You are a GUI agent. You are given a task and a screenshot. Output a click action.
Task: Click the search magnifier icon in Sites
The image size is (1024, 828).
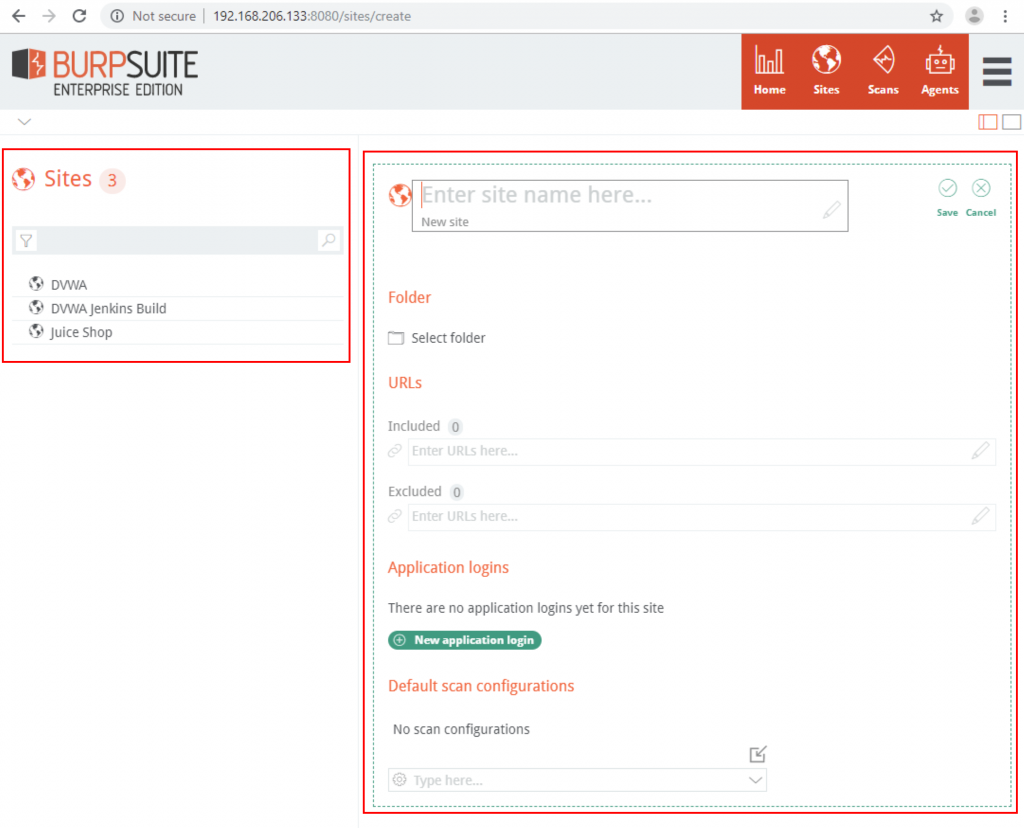tap(328, 240)
